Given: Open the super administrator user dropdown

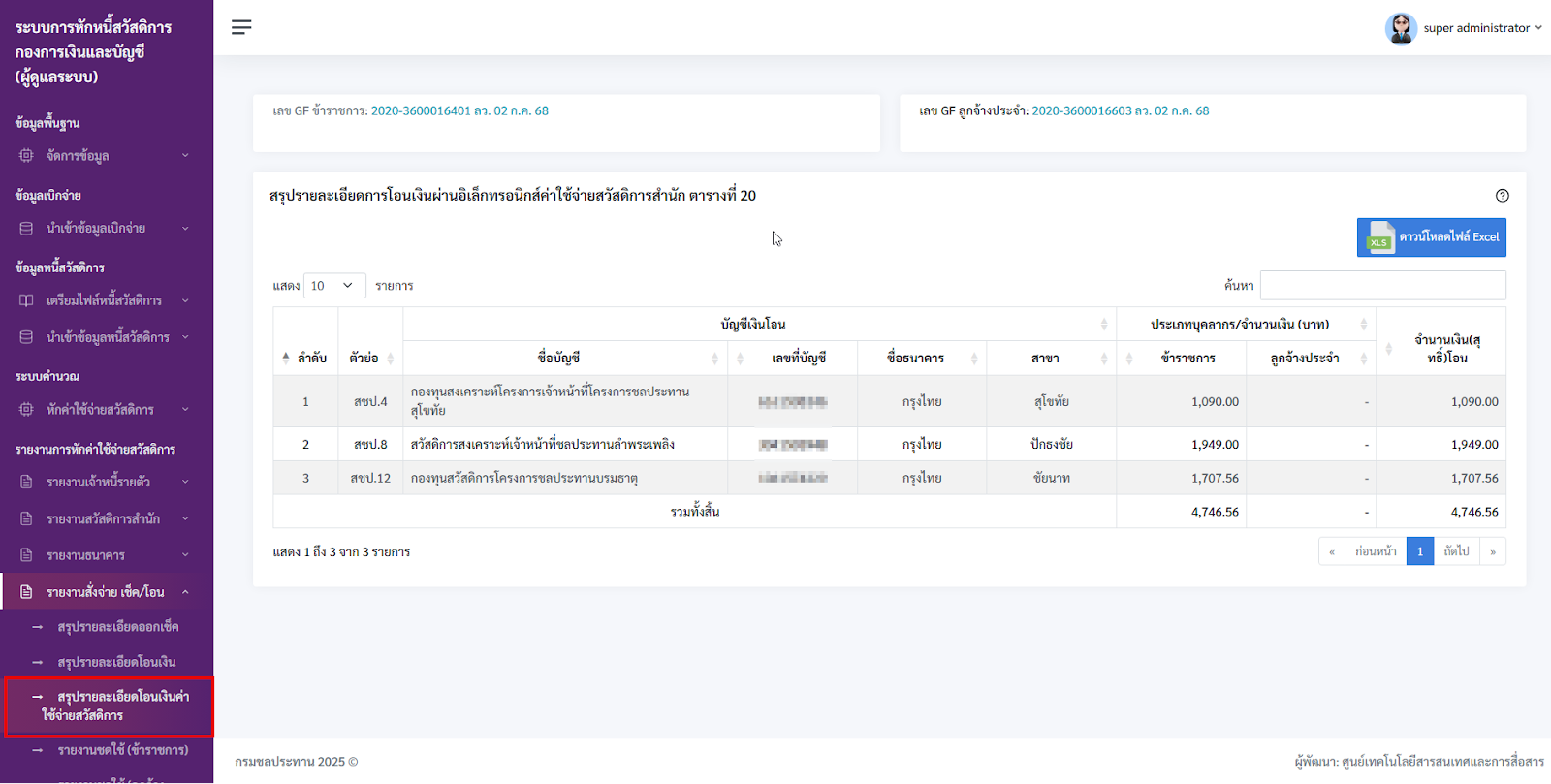Looking at the screenshot, I should pyautogui.click(x=1464, y=28).
